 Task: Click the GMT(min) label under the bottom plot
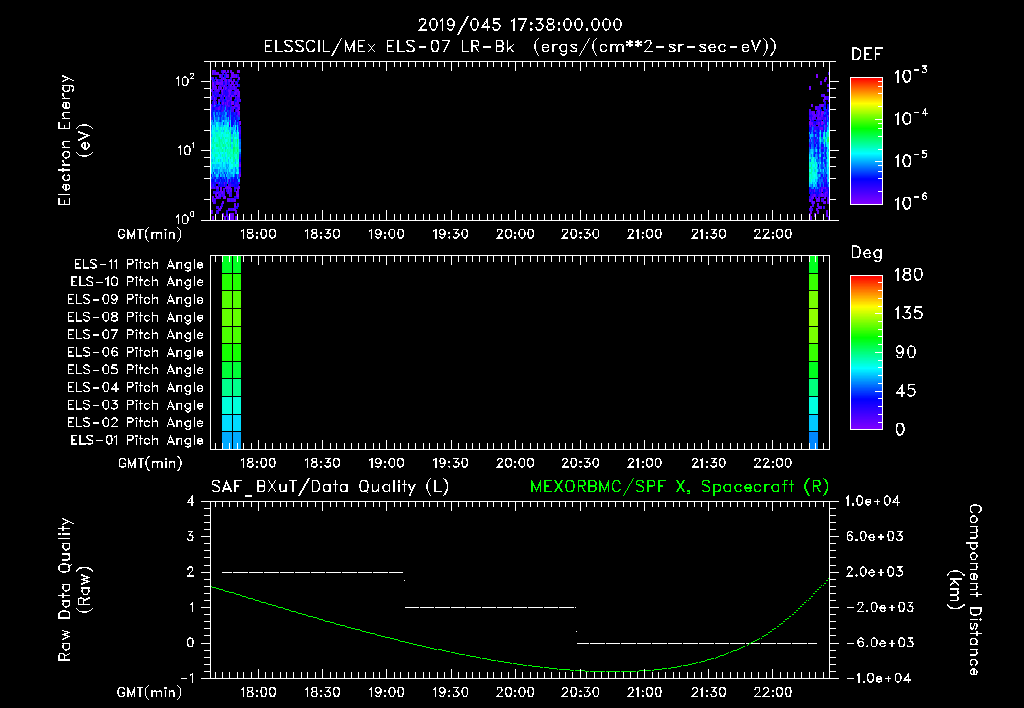(x=150, y=692)
